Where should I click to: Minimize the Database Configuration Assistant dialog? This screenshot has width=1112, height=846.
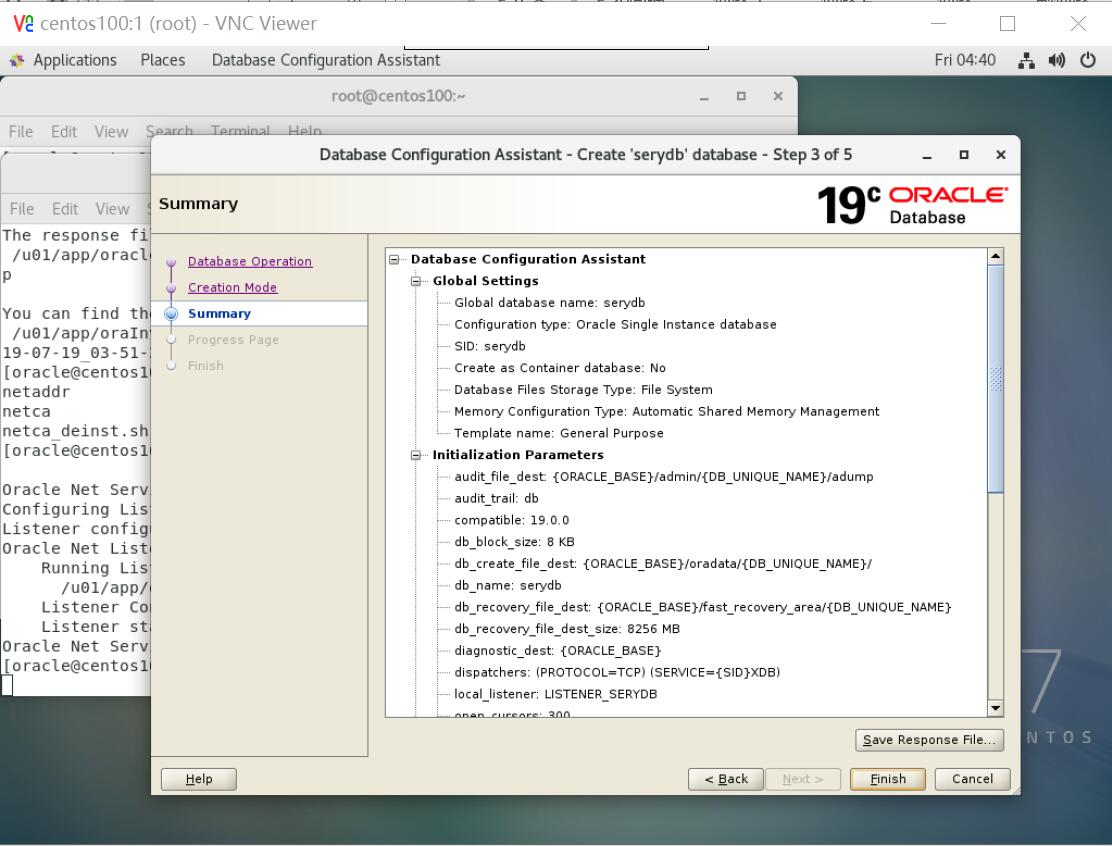[x=927, y=155]
